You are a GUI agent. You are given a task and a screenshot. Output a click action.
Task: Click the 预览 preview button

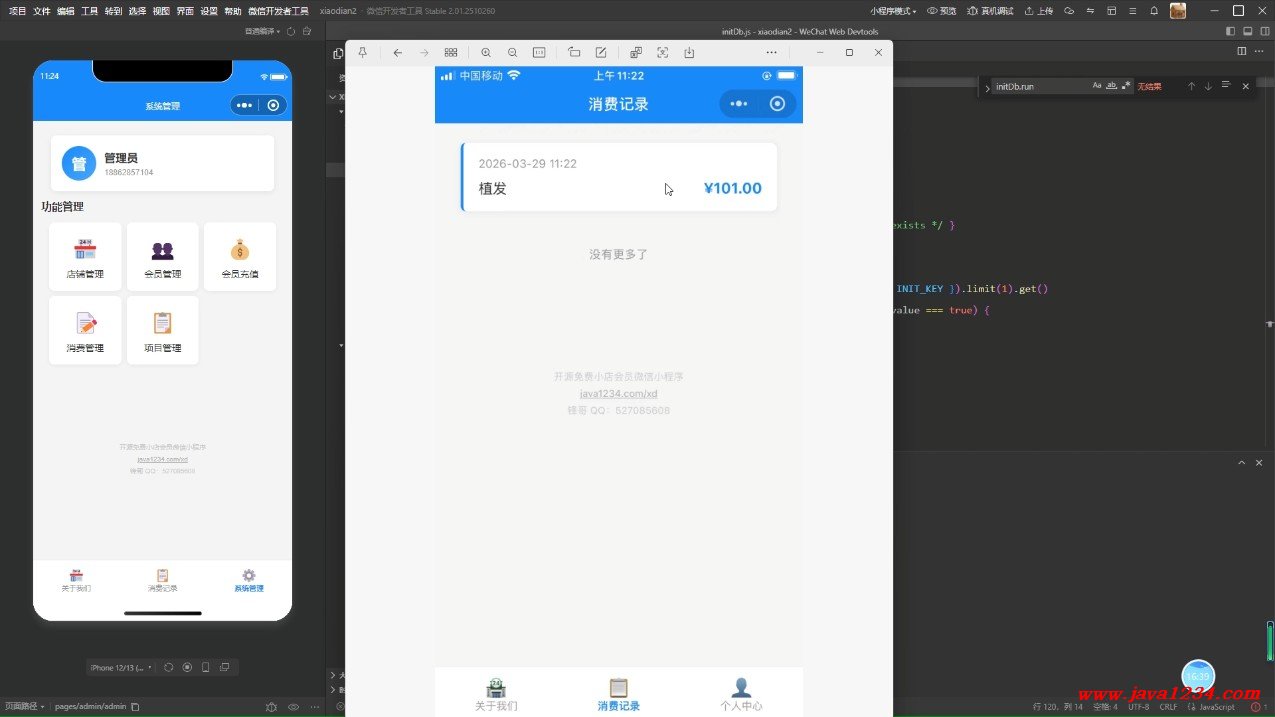coord(941,11)
